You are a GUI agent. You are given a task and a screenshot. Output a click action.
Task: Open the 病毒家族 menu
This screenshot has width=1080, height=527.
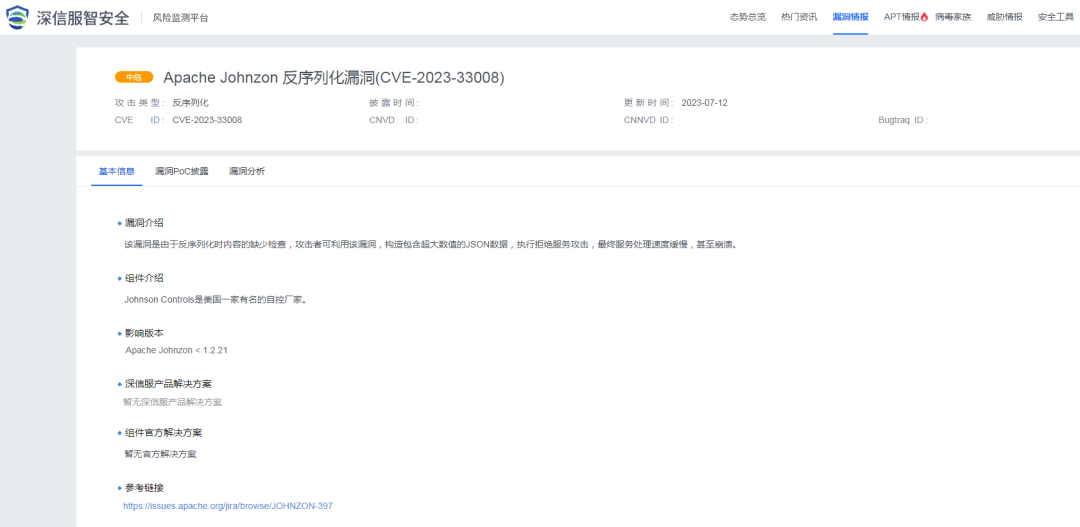coord(953,17)
